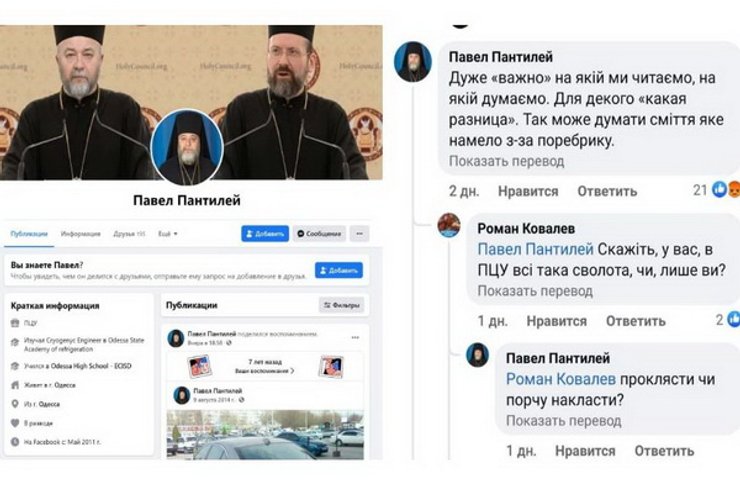Click Добавить in the "Вы знаете Павел?" box
Screen dimensions: 740x493
(339, 270)
